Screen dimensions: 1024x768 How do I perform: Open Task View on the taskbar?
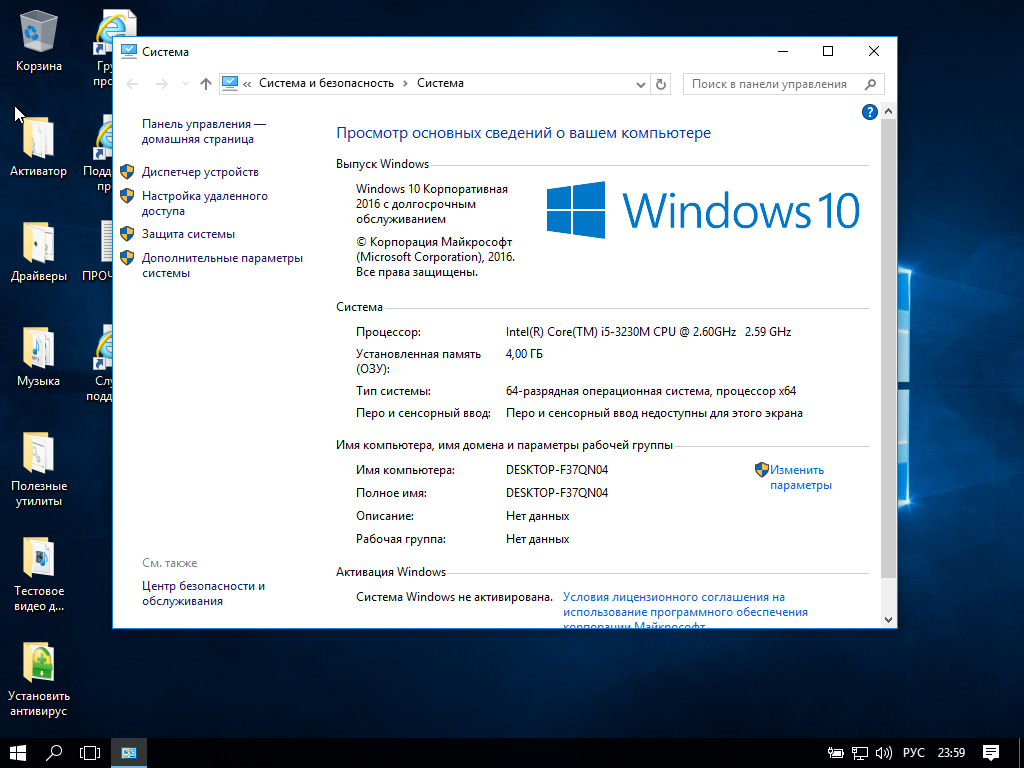[91, 752]
